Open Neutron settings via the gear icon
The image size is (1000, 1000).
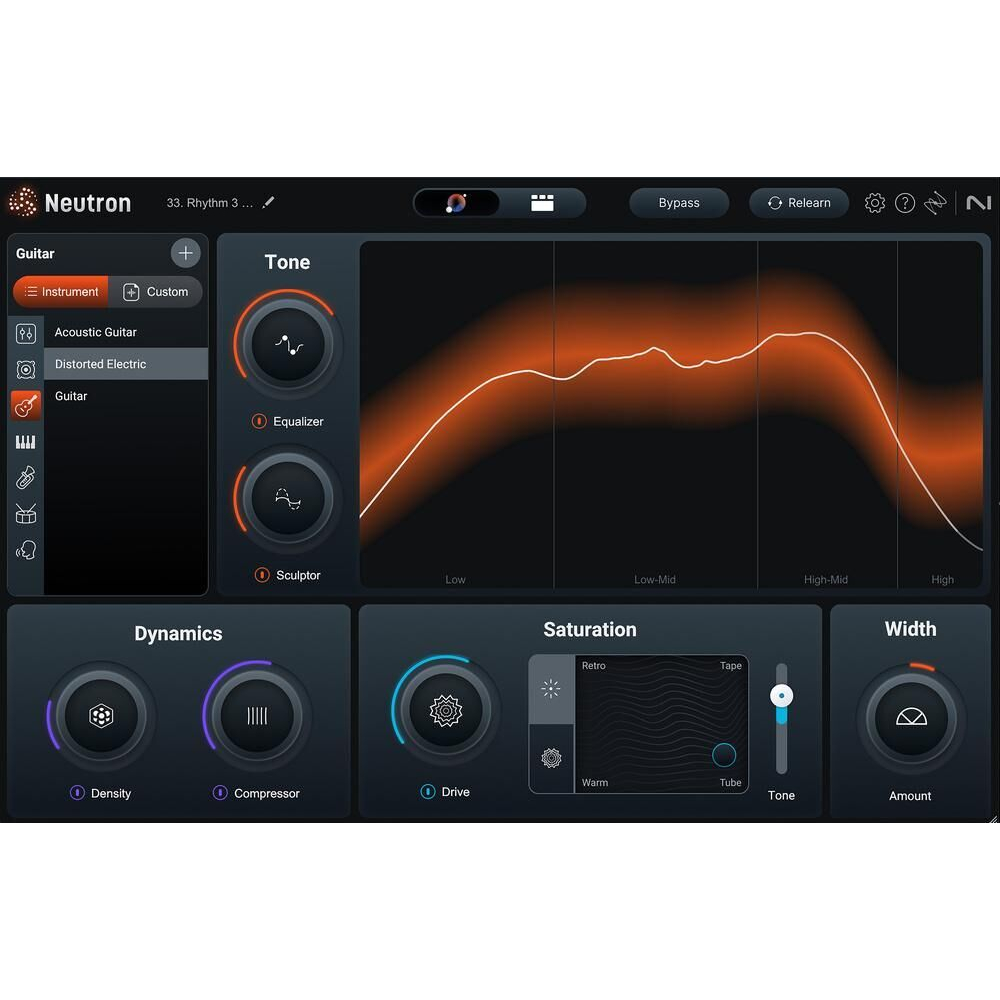pos(875,202)
